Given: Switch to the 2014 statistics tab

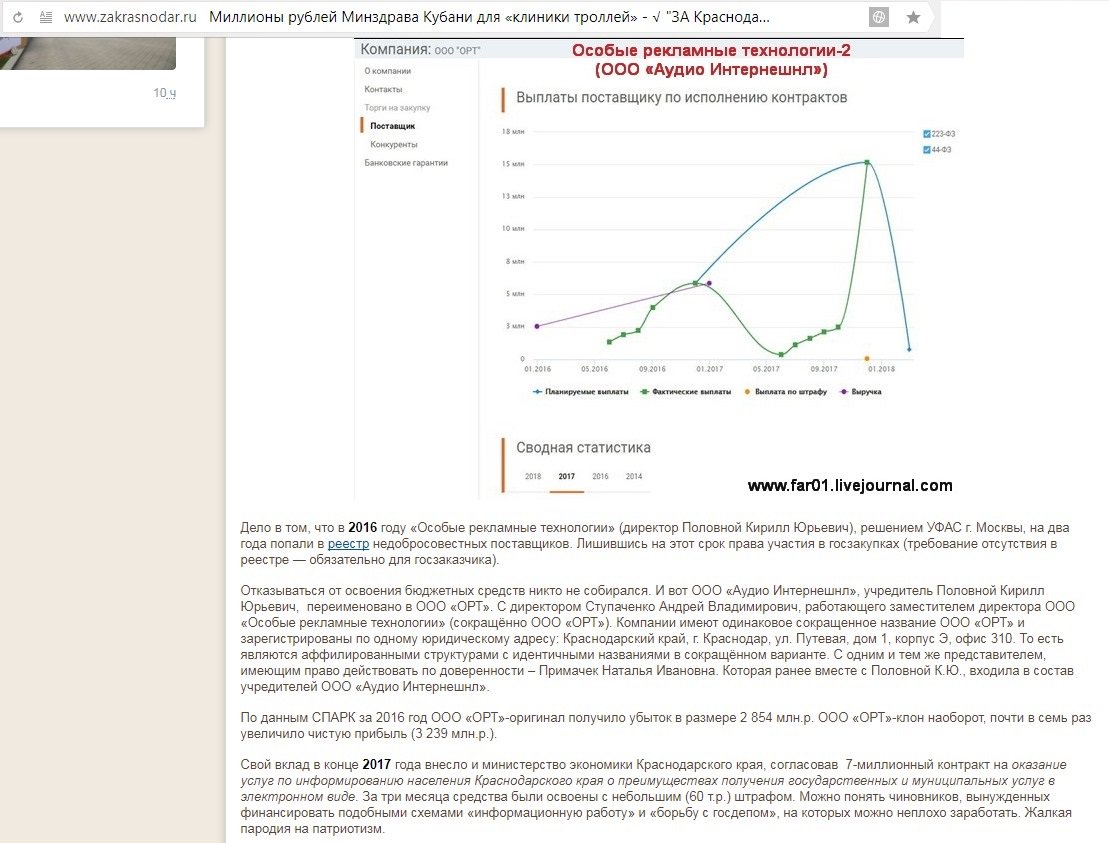Looking at the screenshot, I should click(634, 476).
